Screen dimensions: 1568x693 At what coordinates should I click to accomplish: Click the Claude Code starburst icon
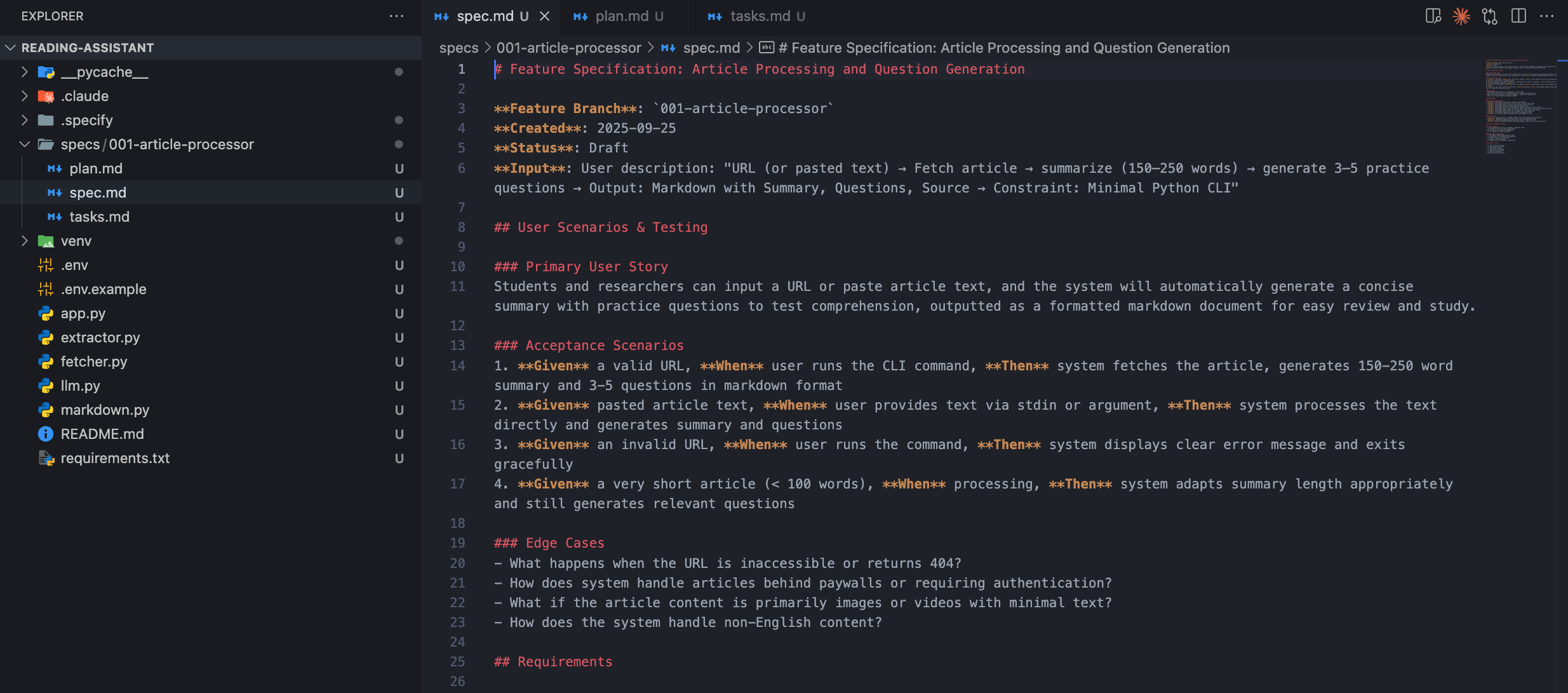point(1461,16)
